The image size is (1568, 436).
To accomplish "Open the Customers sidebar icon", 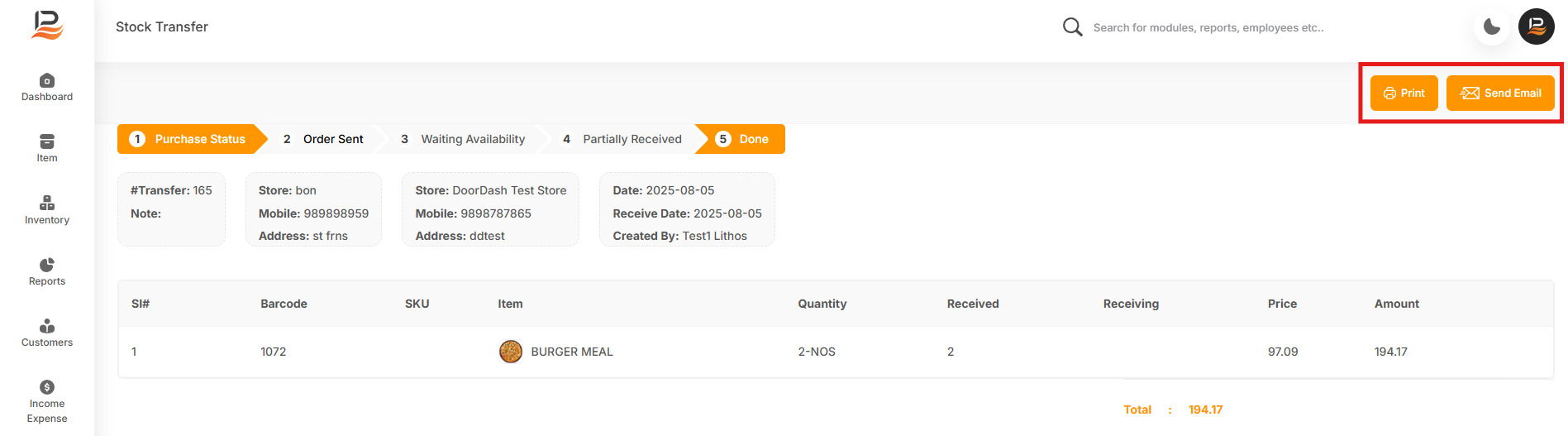I will tap(47, 326).
